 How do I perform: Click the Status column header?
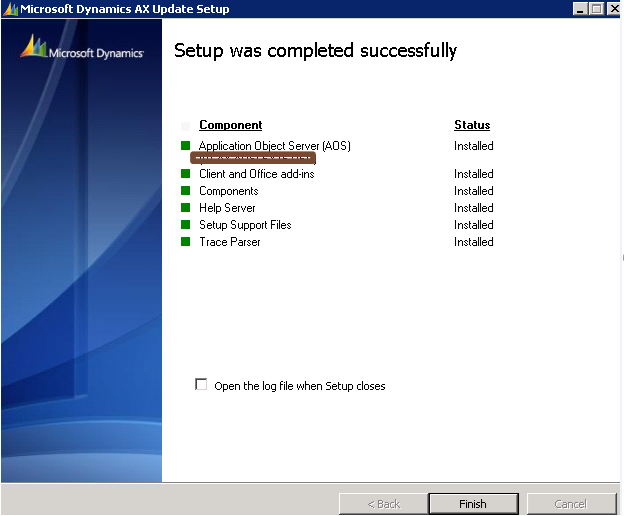472,125
